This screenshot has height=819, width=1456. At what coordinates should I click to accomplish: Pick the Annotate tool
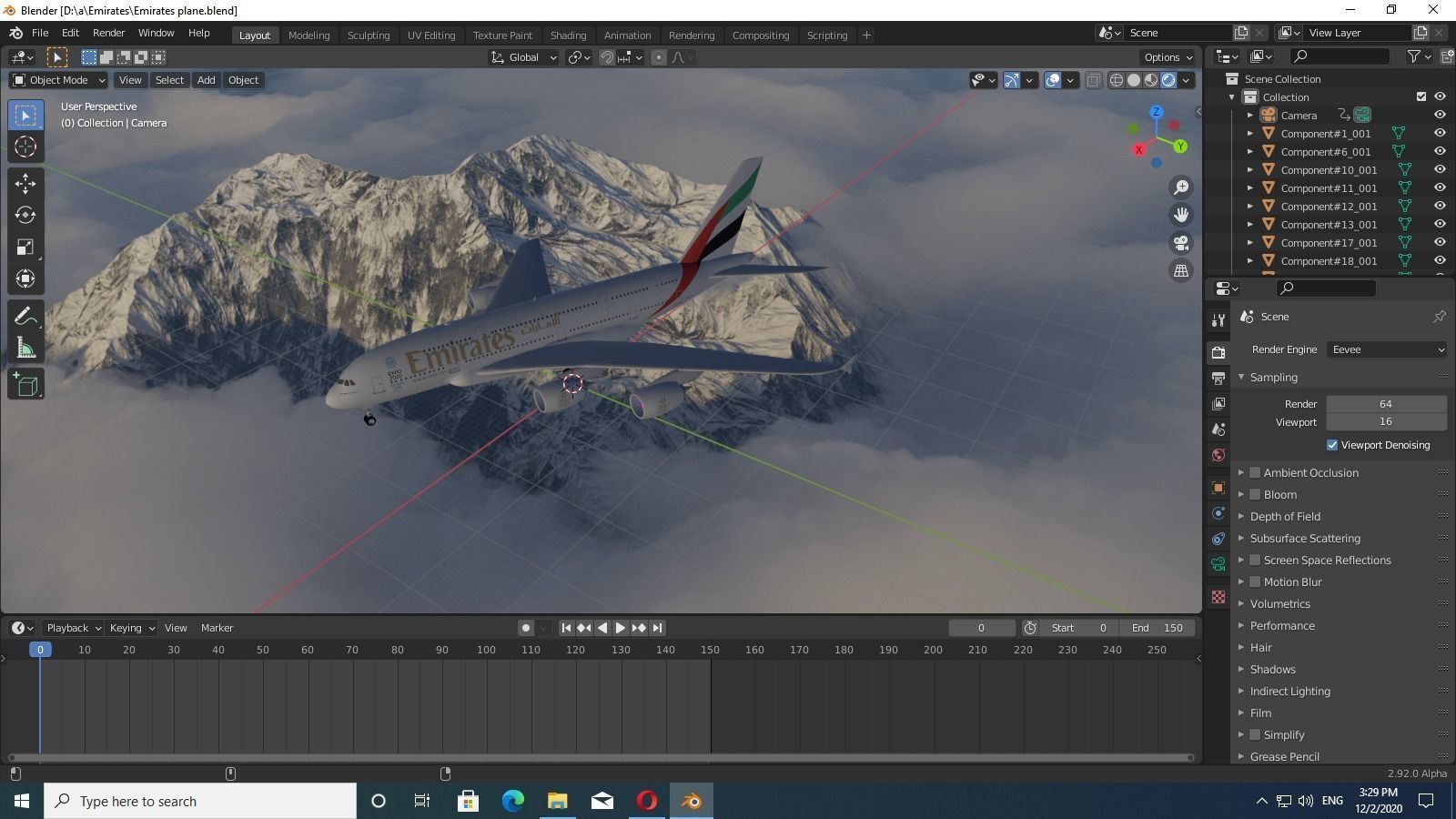(x=25, y=317)
